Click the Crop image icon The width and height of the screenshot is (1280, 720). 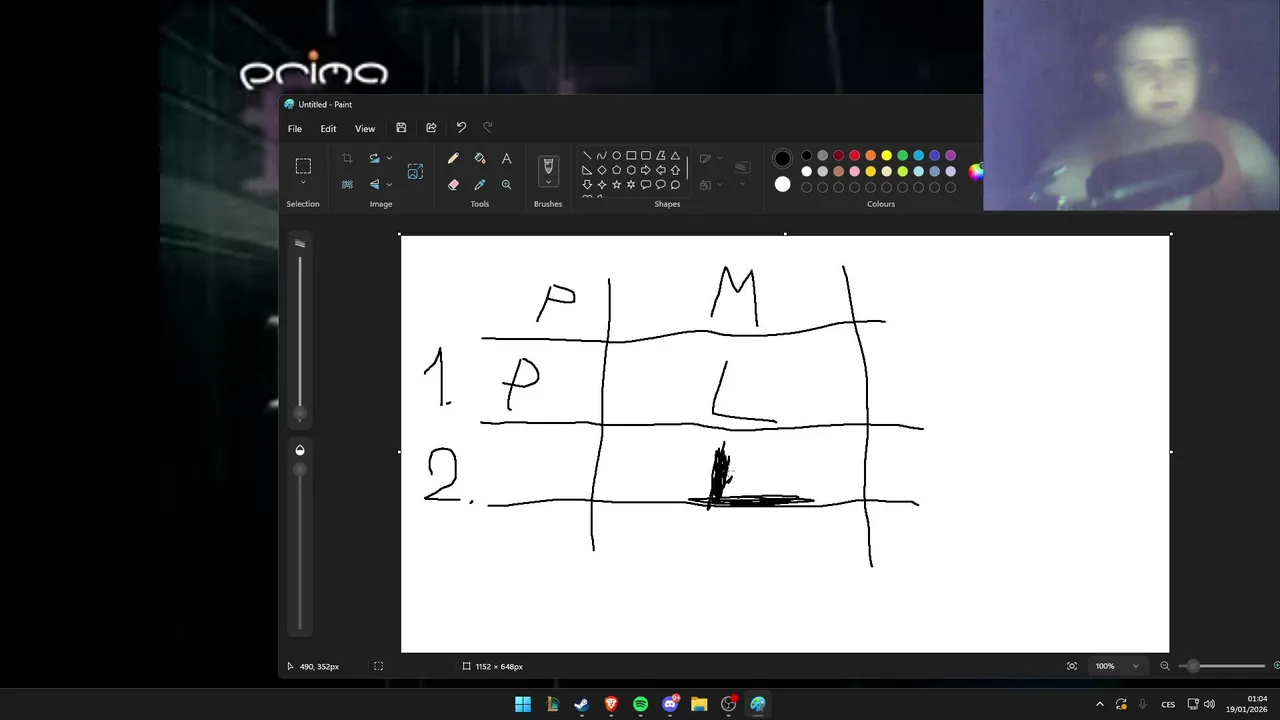point(347,158)
